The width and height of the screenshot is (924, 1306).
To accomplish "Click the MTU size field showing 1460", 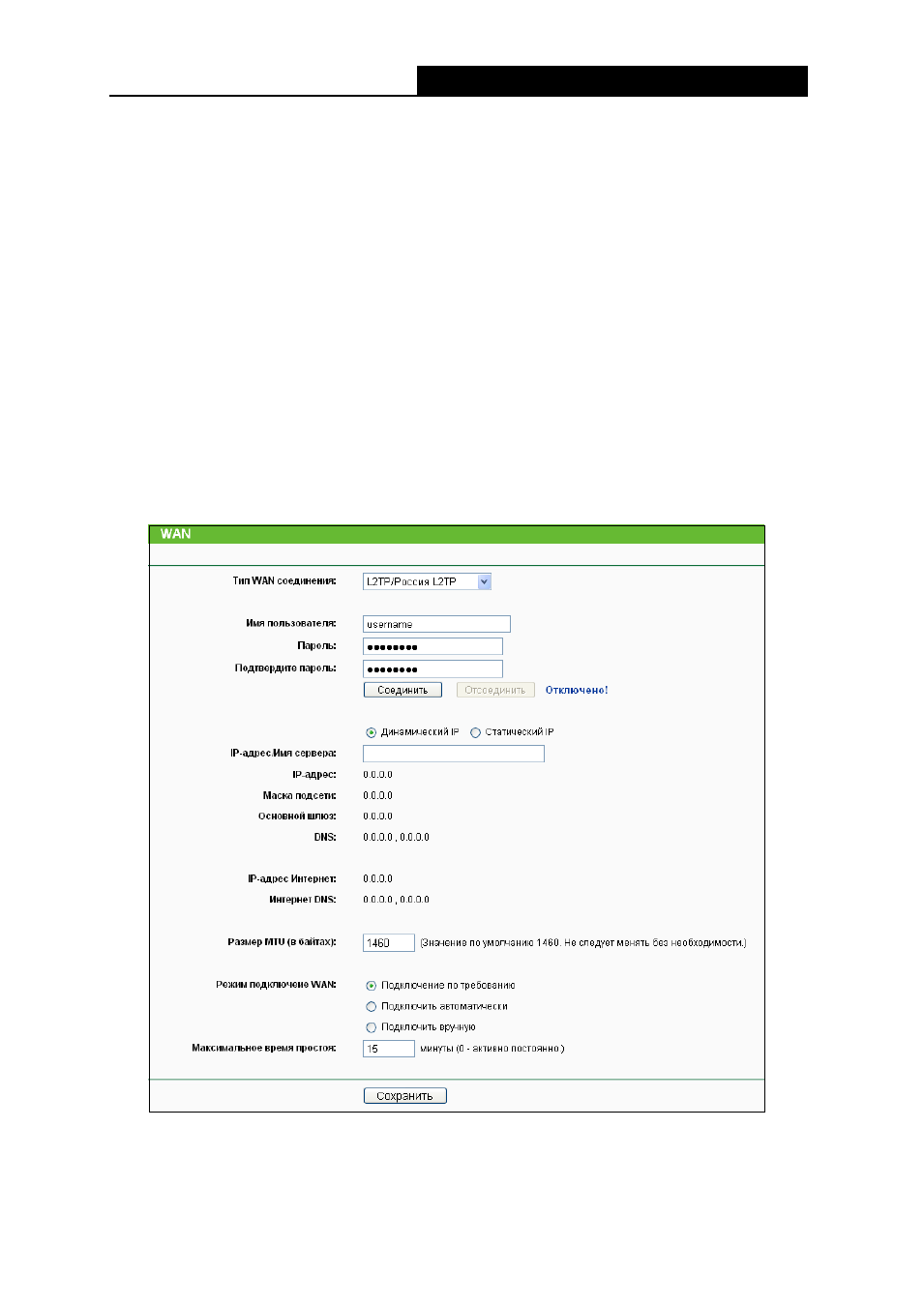I will pyautogui.click(x=389, y=942).
